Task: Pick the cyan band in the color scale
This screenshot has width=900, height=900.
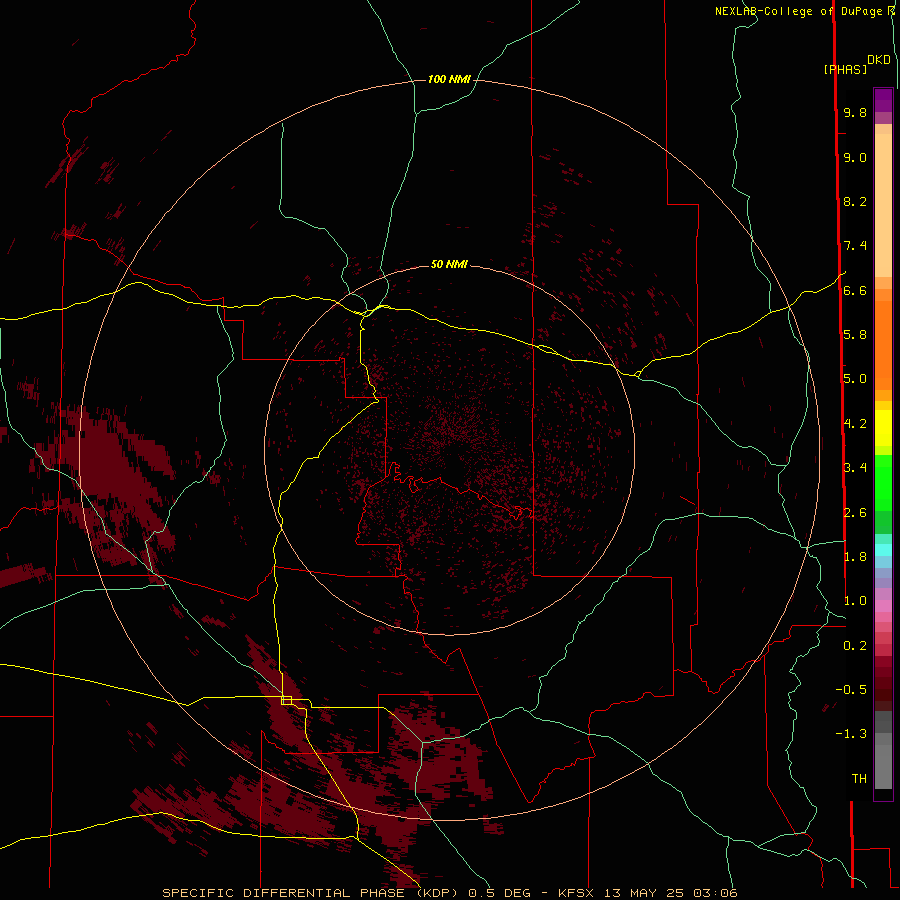Action: (883, 550)
